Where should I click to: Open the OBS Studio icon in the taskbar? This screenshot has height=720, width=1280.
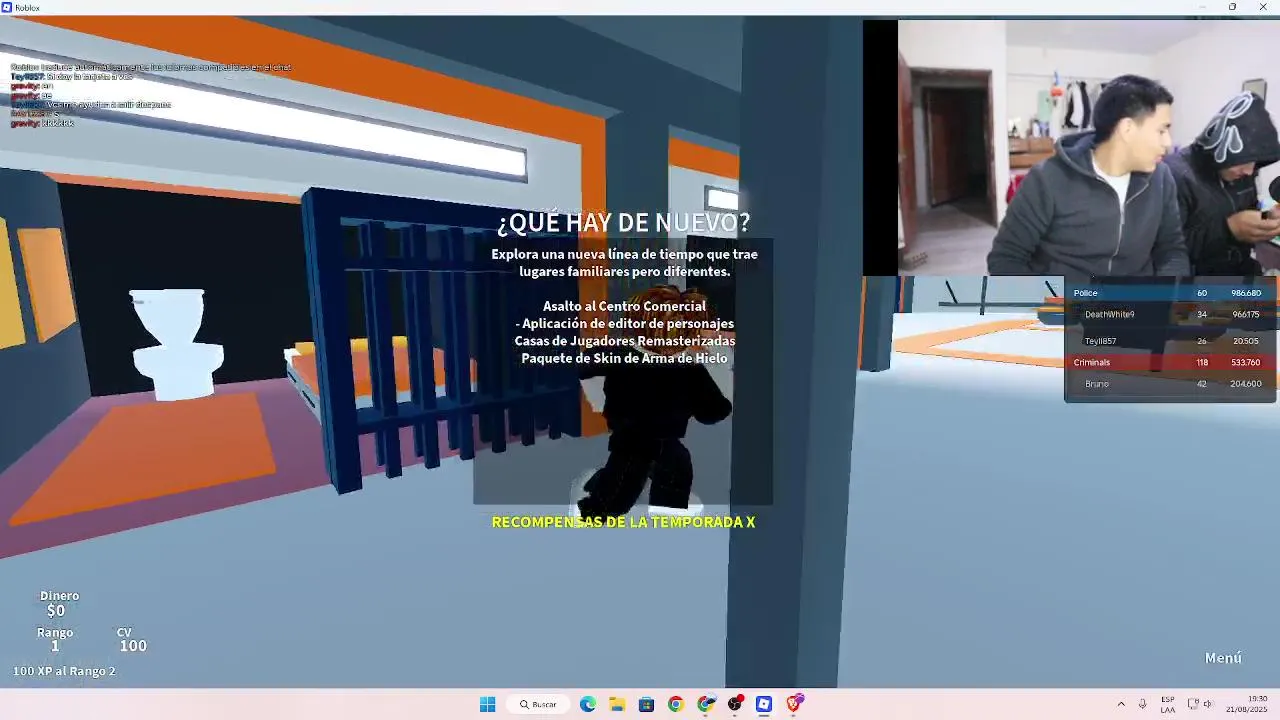click(x=735, y=704)
